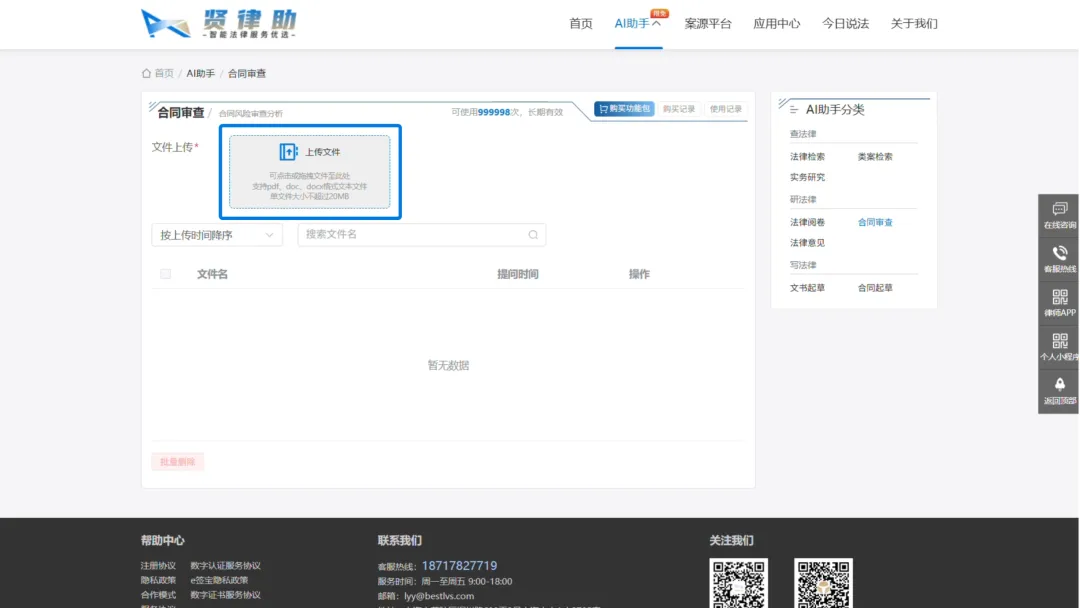
Task: Open the 在线咨询 chat icon
Action: click(x=1059, y=209)
